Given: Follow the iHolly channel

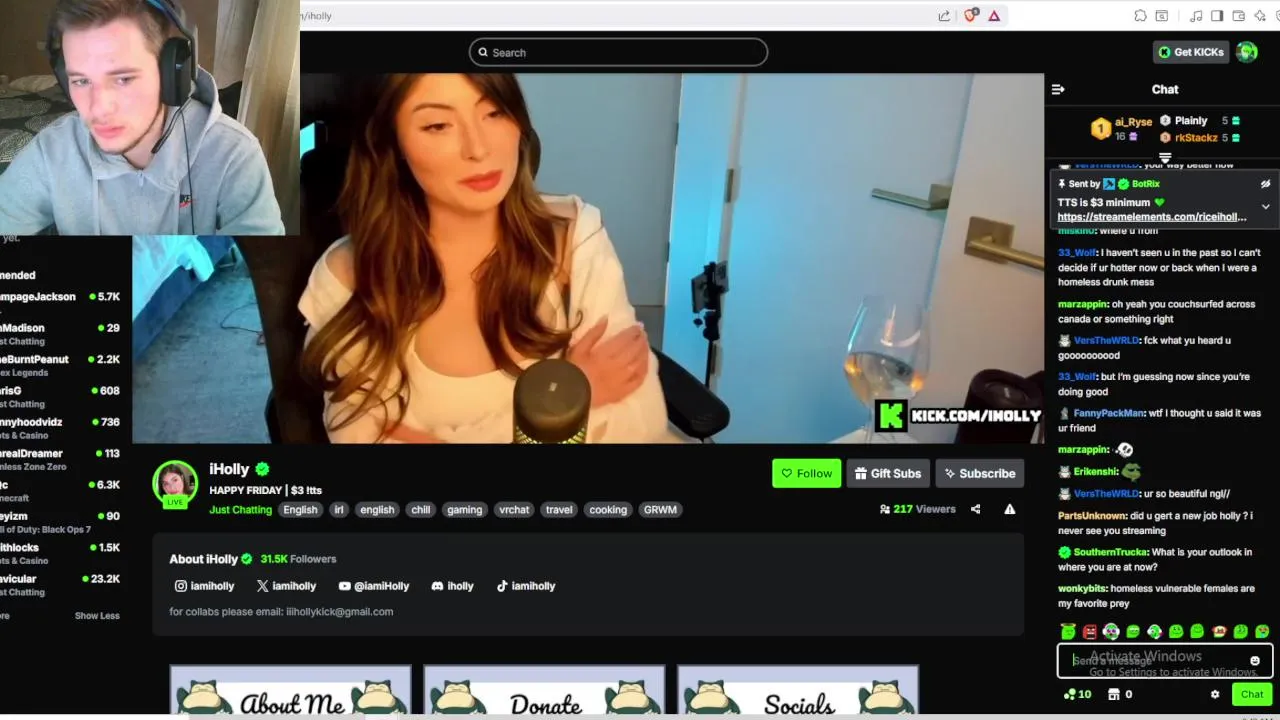Looking at the screenshot, I should pos(806,474).
